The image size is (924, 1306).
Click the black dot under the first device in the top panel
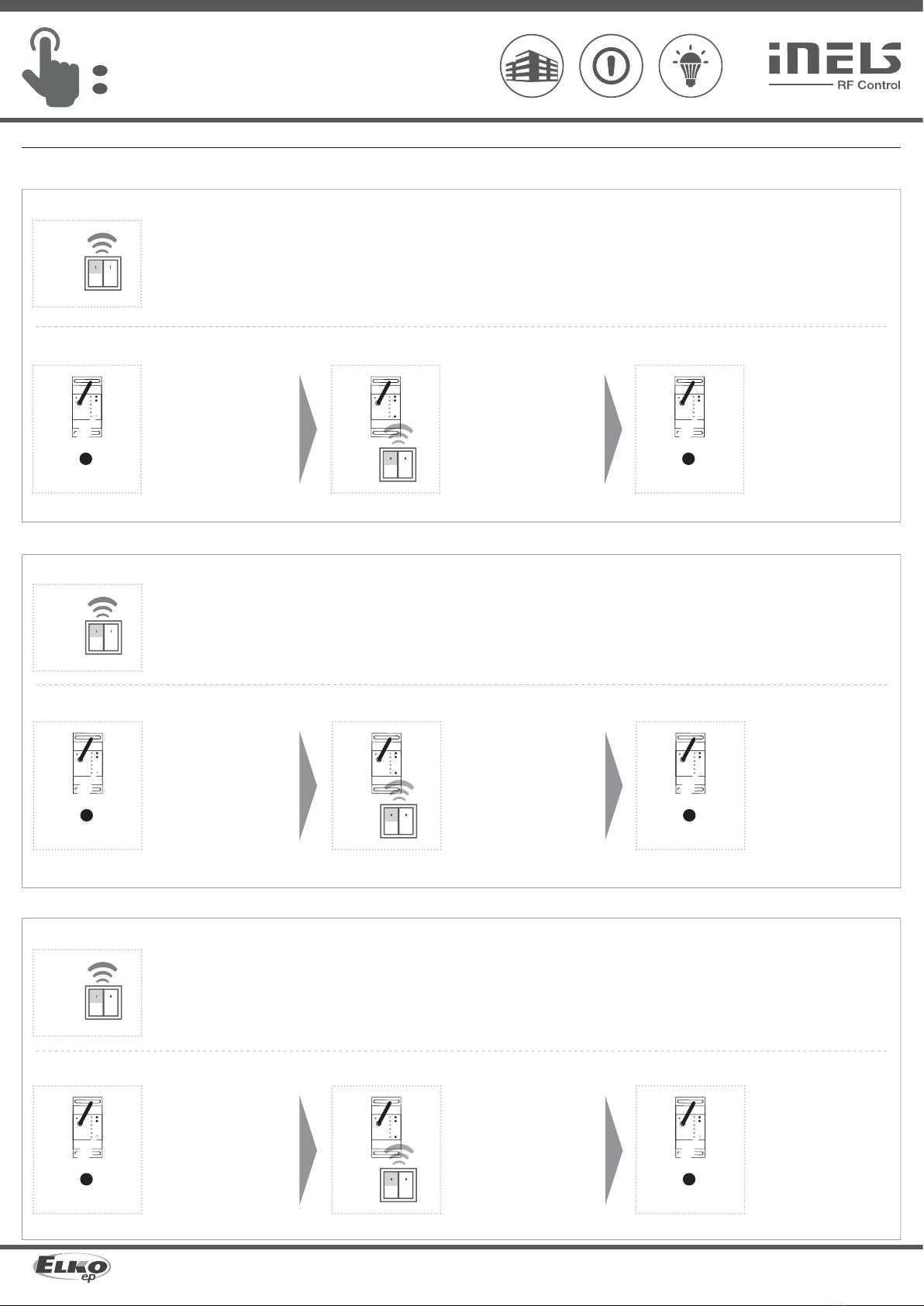[x=87, y=459]
